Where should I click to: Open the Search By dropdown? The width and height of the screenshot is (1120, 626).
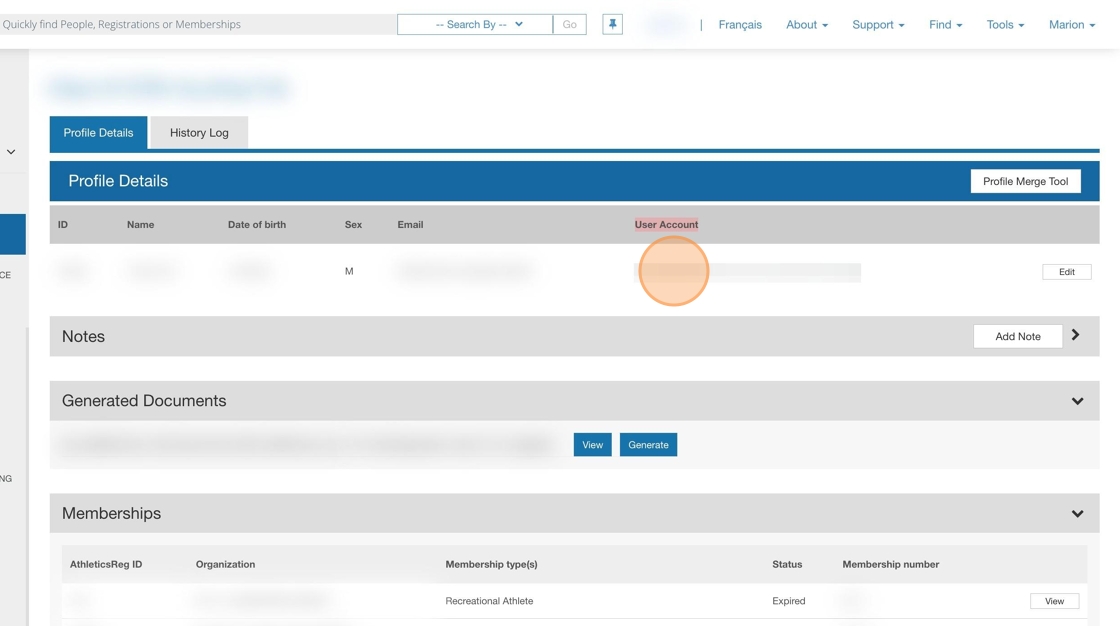(x=475, y=24)
